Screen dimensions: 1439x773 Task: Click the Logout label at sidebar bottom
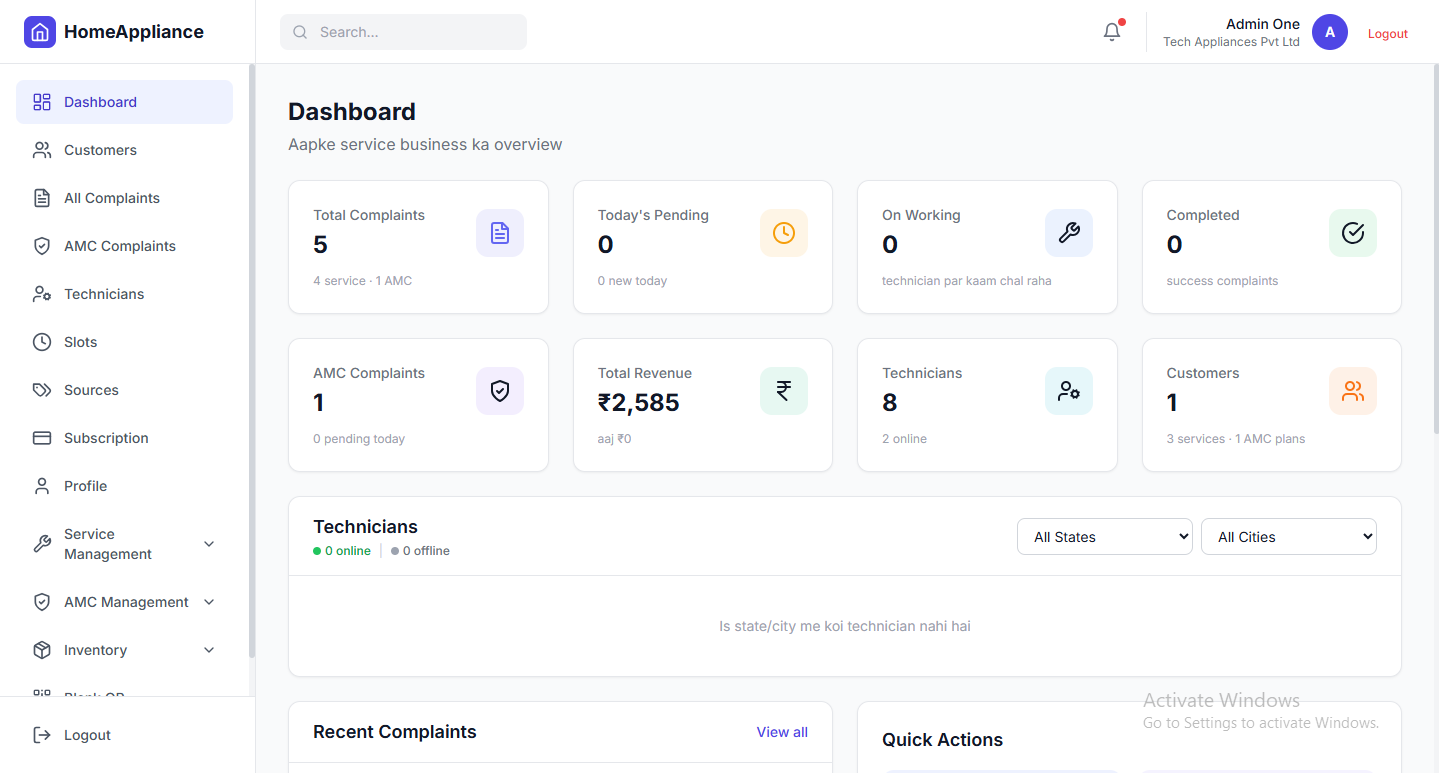[87, 735]
